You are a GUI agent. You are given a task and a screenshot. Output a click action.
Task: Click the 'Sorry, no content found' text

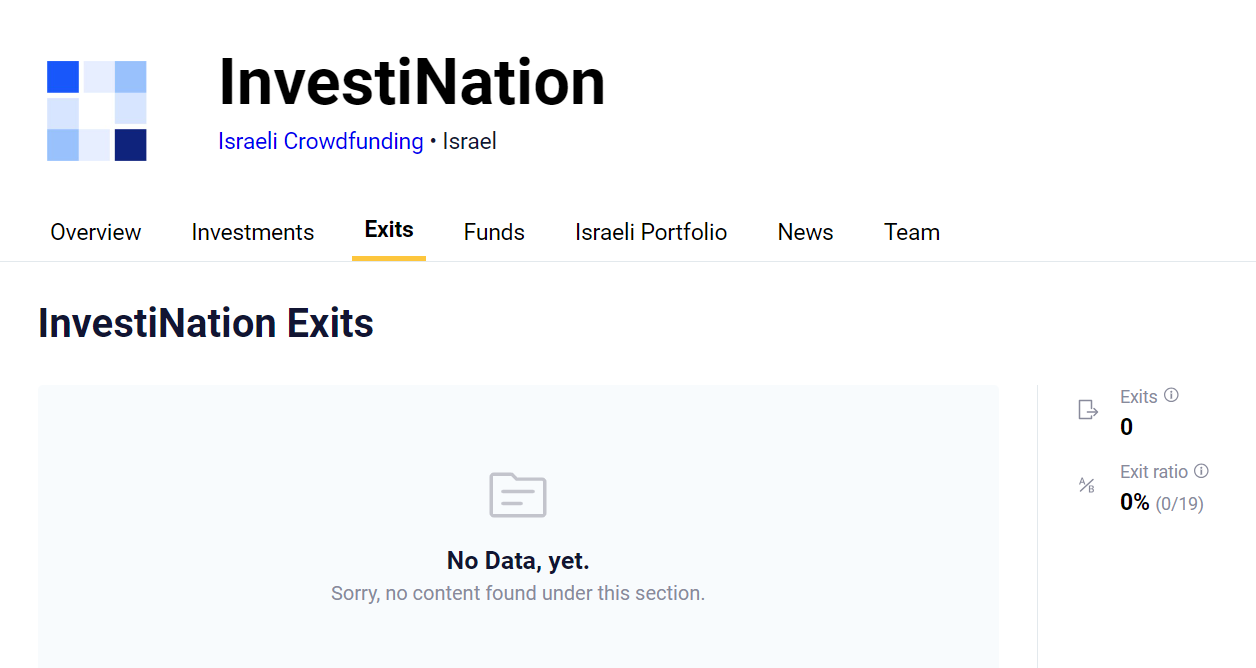click(x=518, y=593)
